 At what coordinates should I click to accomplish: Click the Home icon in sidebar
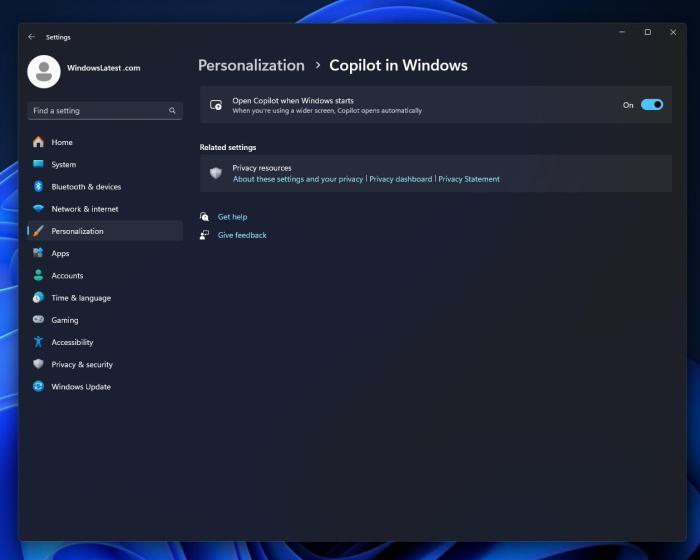tap(38, 142)
